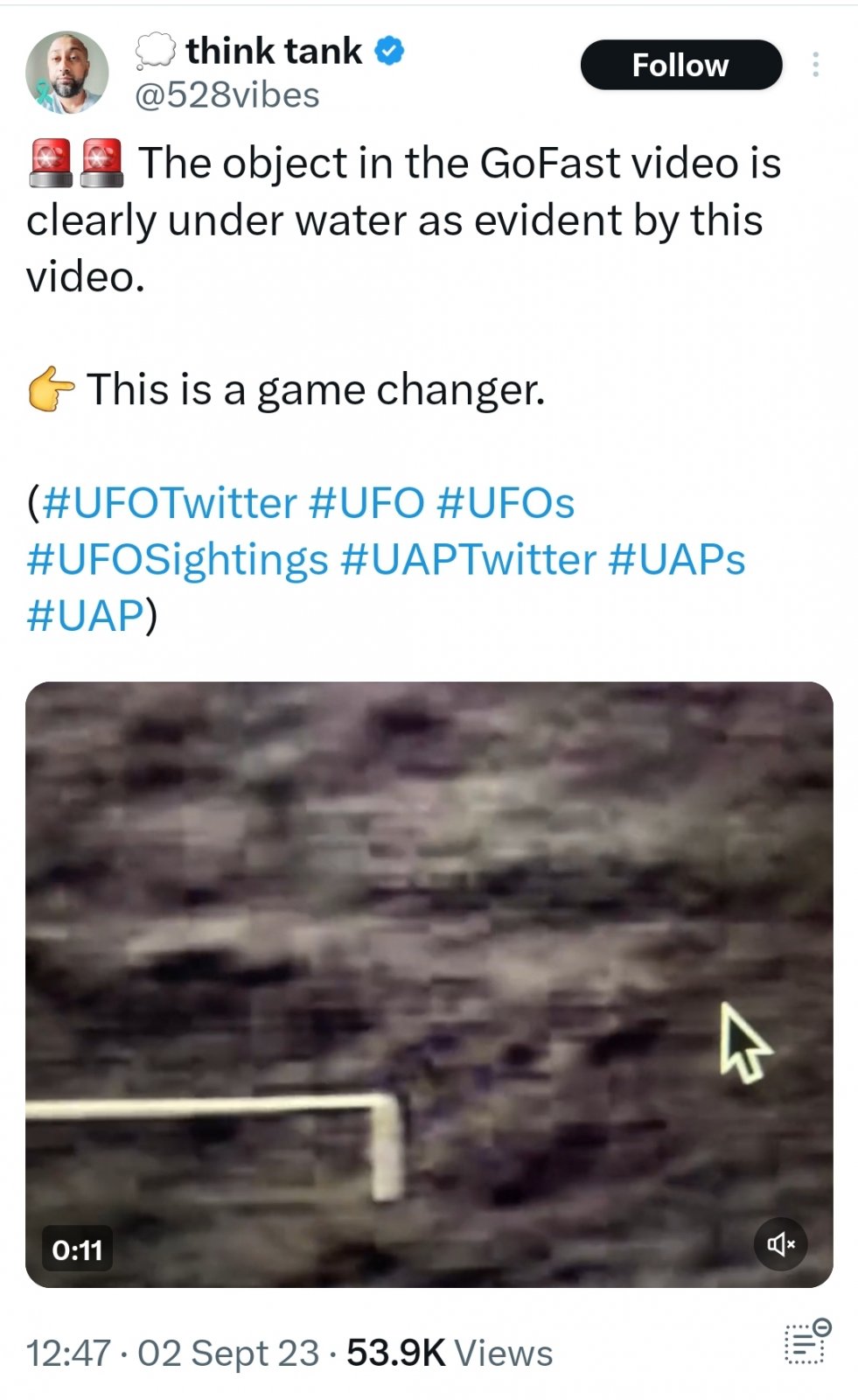Click the blue verified badge
Screen dimensions: 858x1400
click(389, 52)
